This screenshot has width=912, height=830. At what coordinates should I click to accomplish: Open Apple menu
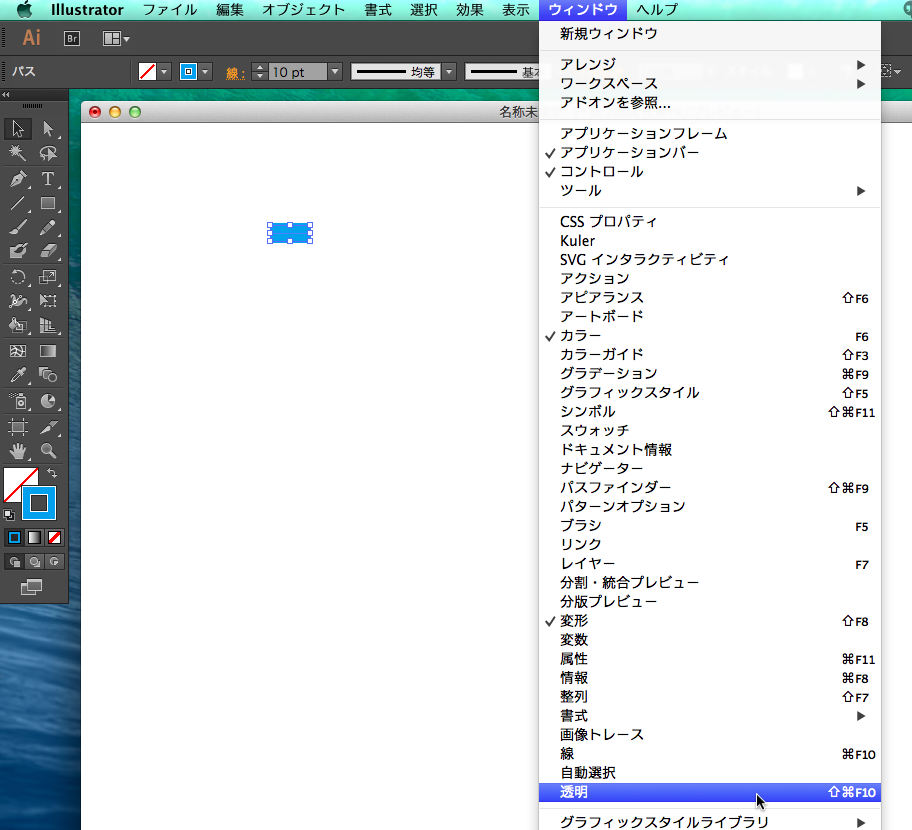pos(24,9)
